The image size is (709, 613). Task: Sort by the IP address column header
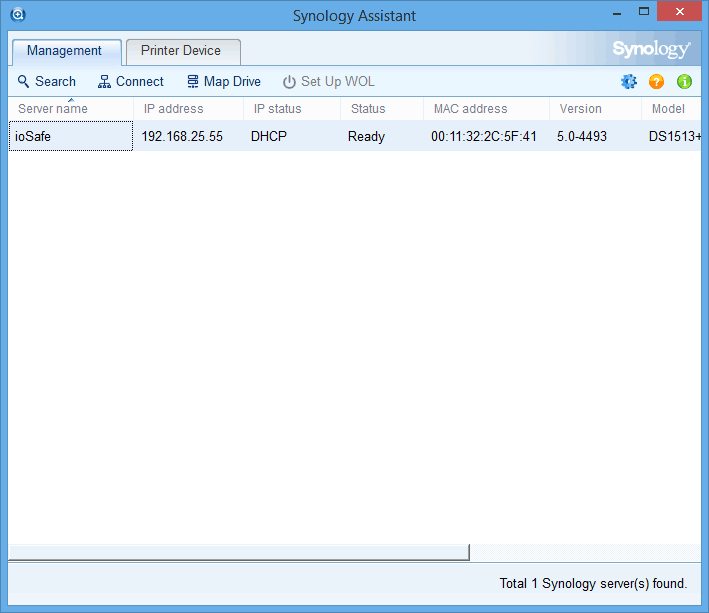click(189, 109)
